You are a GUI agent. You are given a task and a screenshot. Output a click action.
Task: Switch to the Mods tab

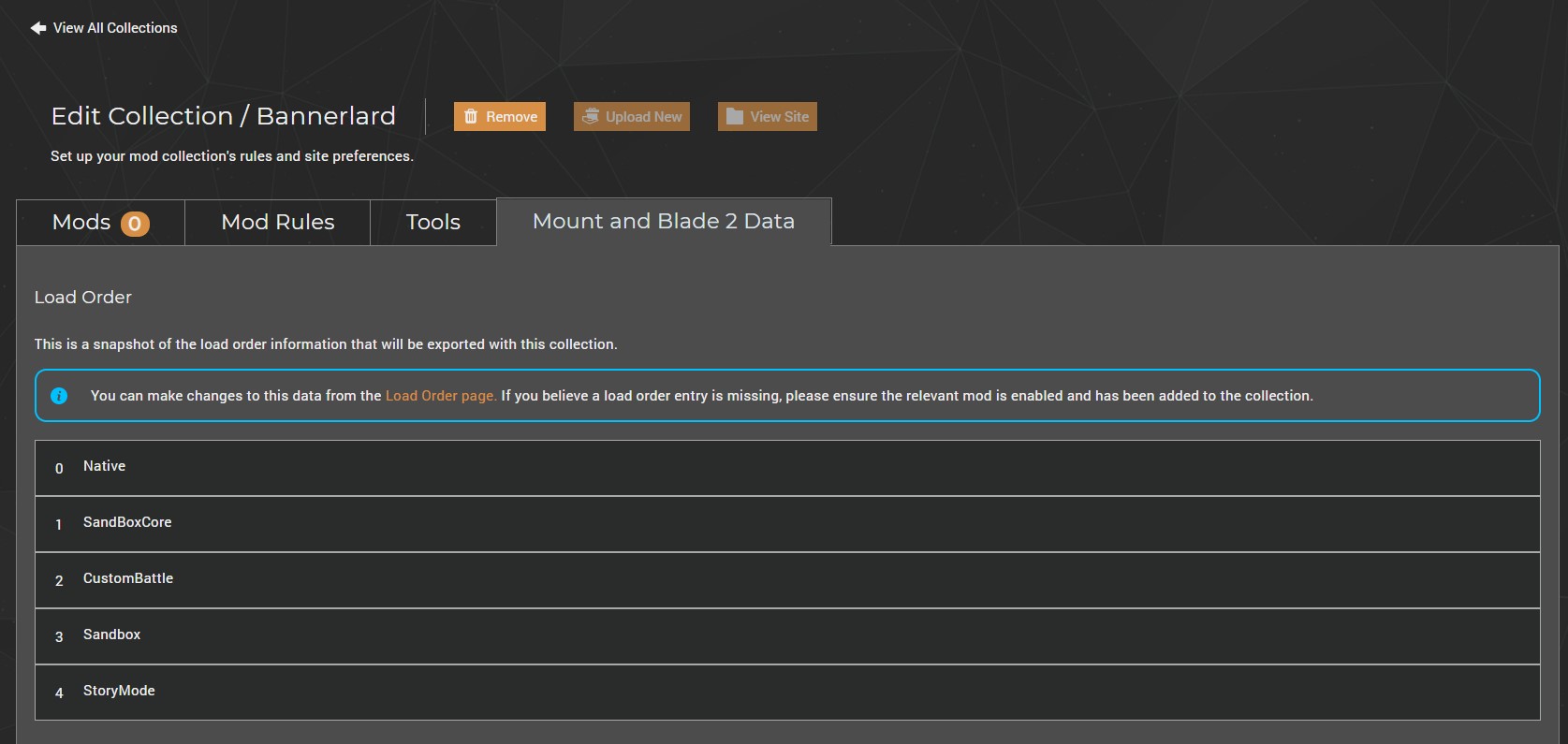click(x=100, y=223)
